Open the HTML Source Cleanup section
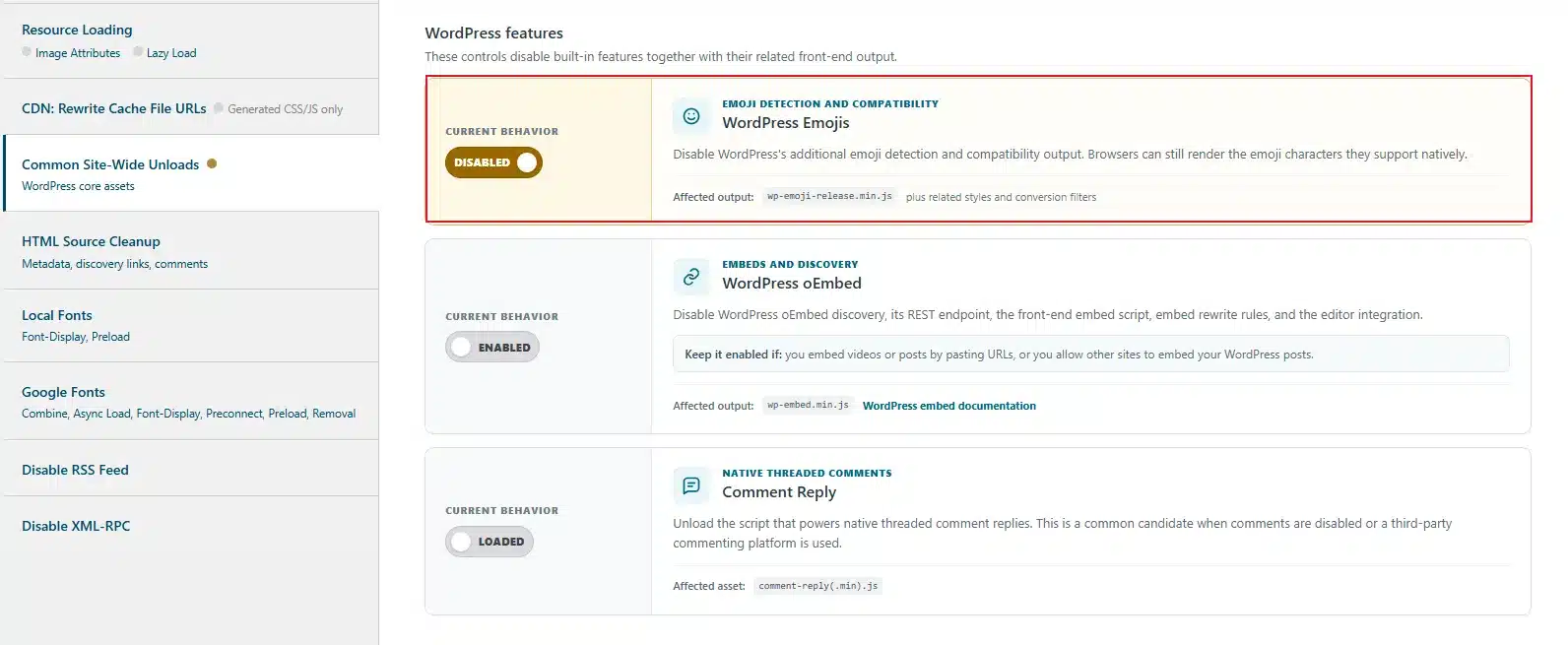Viewport: 1568px width, 645px height. pyautogui.click(x=91, y=241)
